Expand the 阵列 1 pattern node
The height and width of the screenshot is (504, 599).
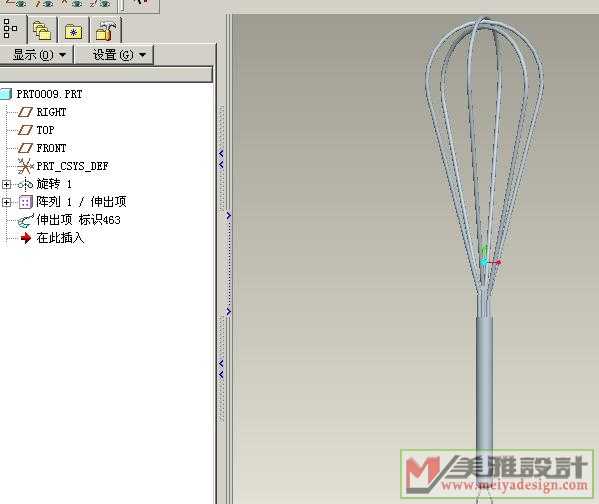click(6, 202)
